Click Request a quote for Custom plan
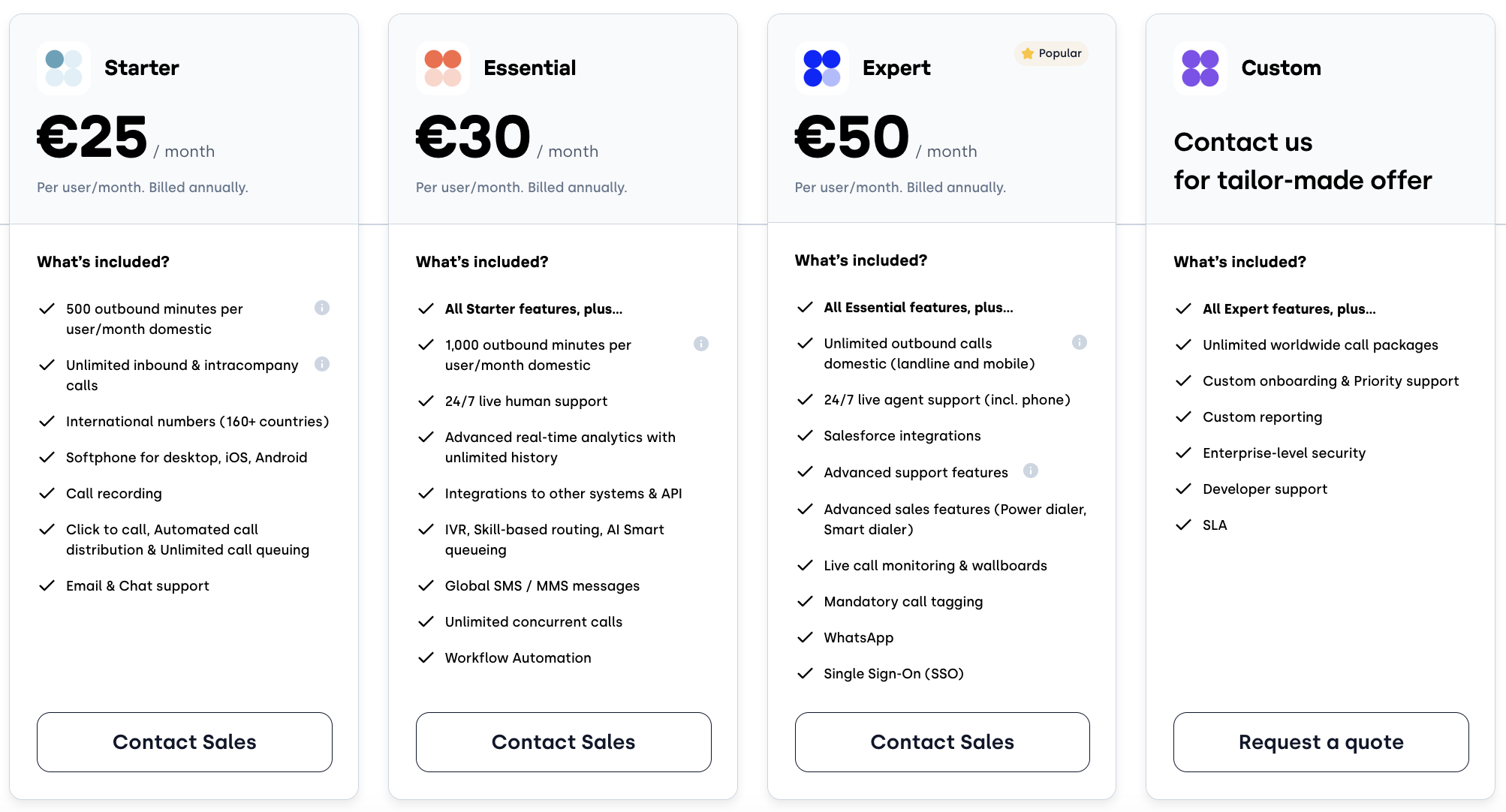 coord(1321,742)
